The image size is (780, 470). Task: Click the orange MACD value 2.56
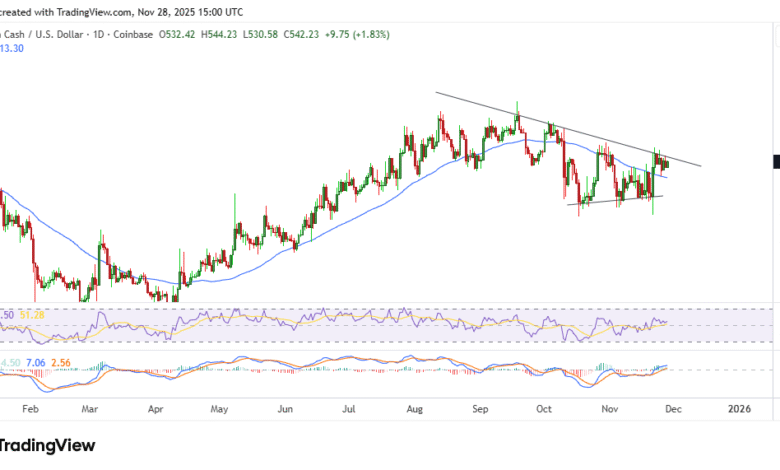[x=59, y=362]
